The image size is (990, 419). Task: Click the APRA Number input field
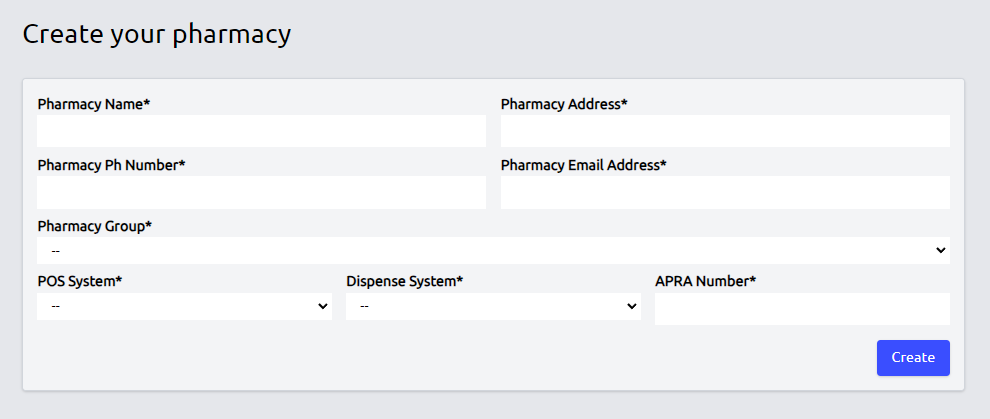tap(802, 309)
